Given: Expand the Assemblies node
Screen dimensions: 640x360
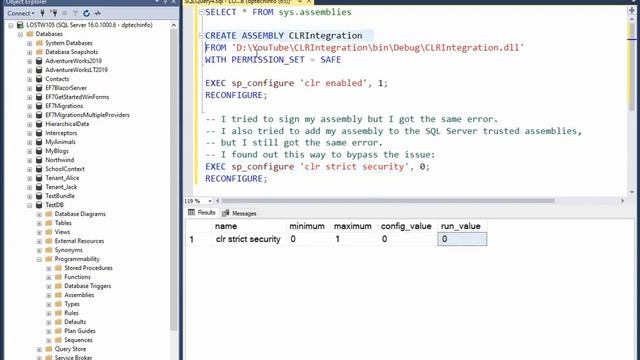Looking at the screenshot, I should (x=49, y=295).
